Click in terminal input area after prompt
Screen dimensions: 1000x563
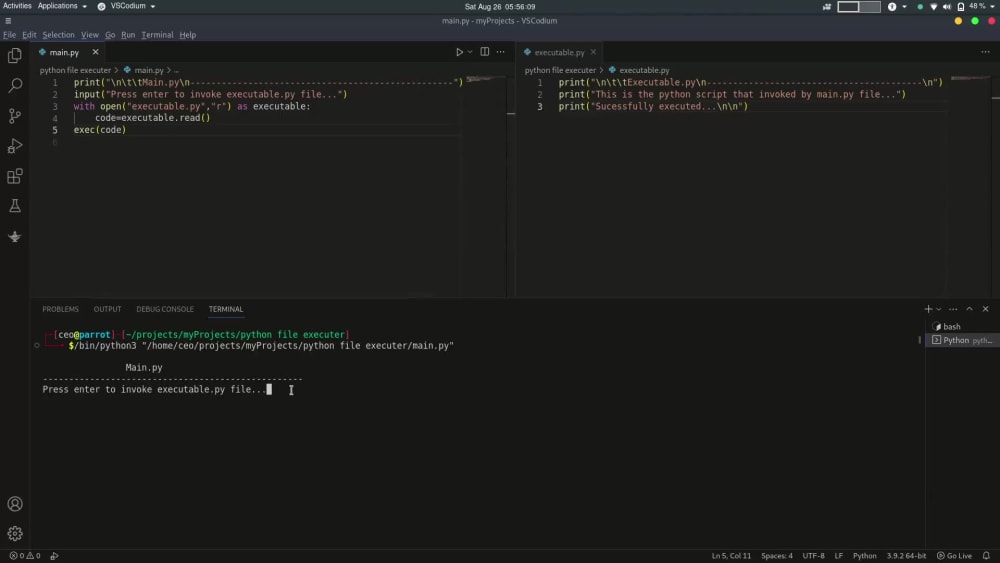click(269, 390)
